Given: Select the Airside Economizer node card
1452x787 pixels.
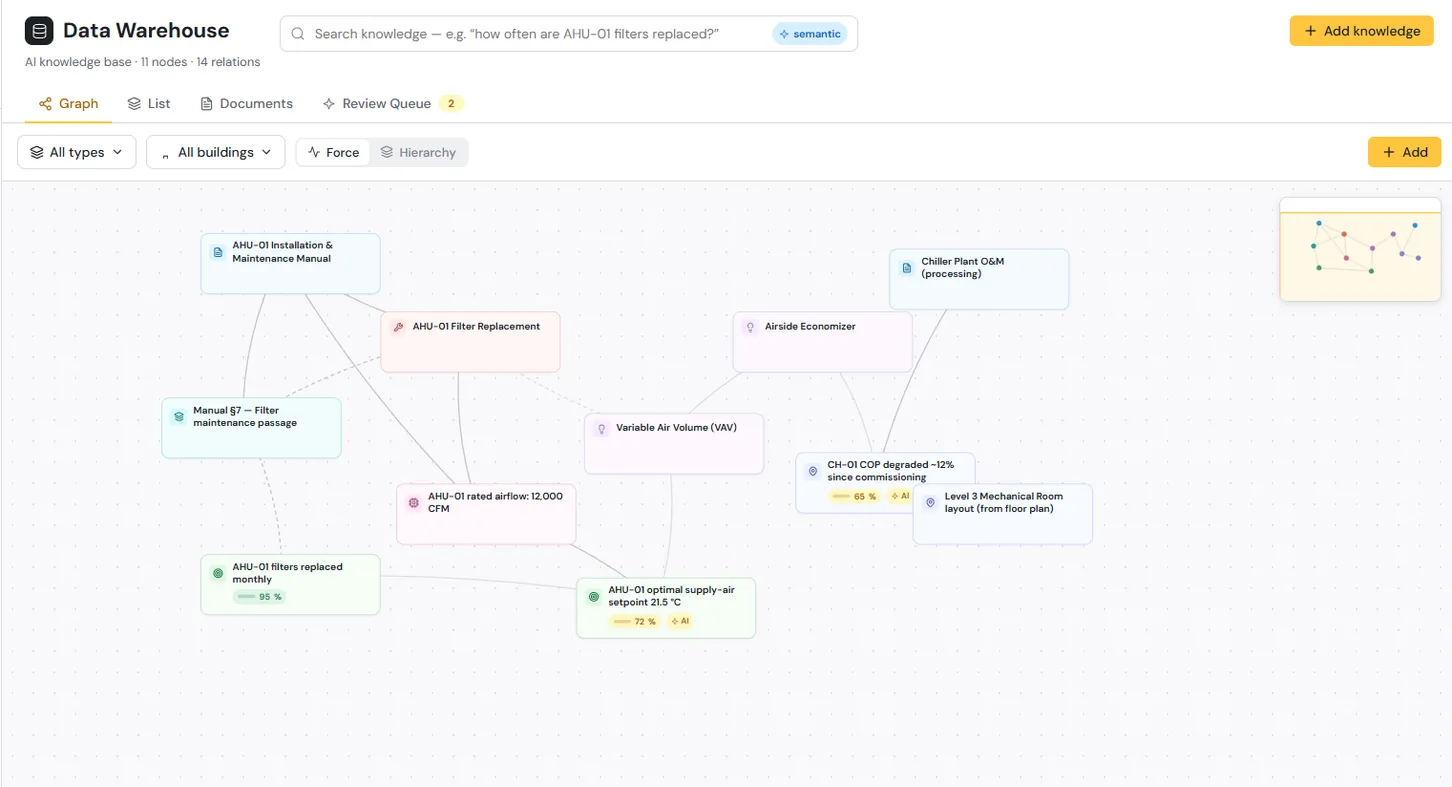Looking at the screenshot, I should pos(823,342).
